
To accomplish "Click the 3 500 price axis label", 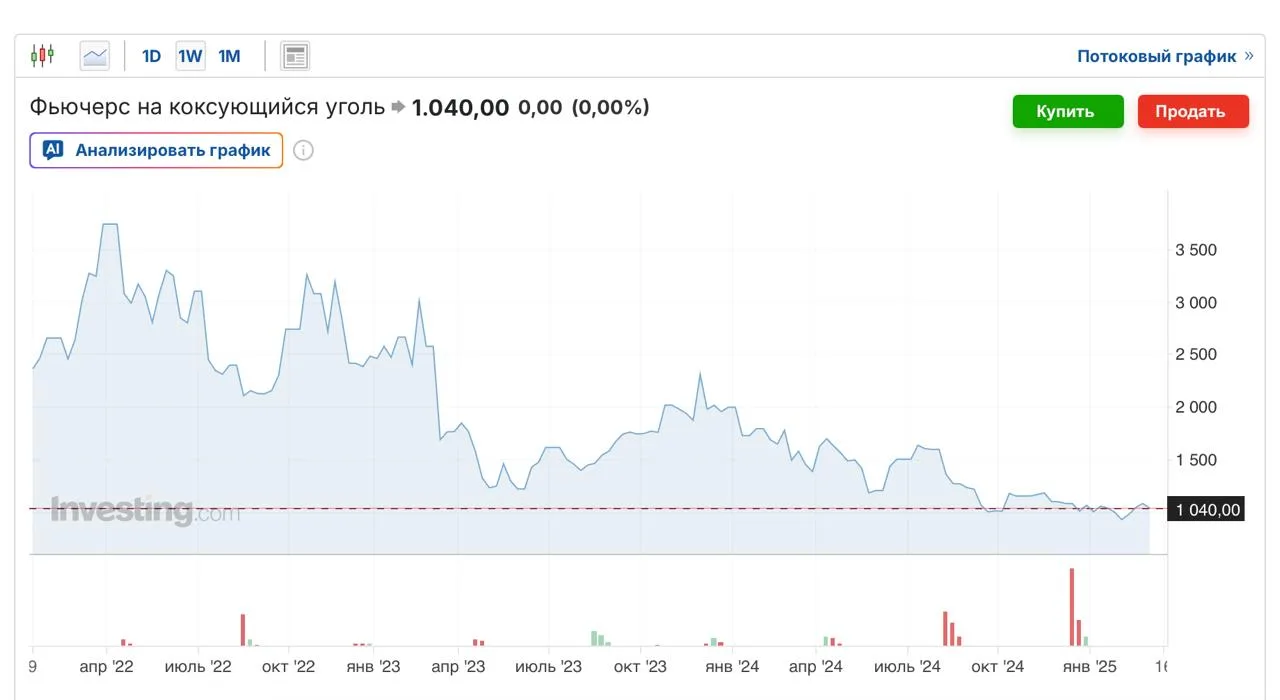I will (x=1195, y=250).
